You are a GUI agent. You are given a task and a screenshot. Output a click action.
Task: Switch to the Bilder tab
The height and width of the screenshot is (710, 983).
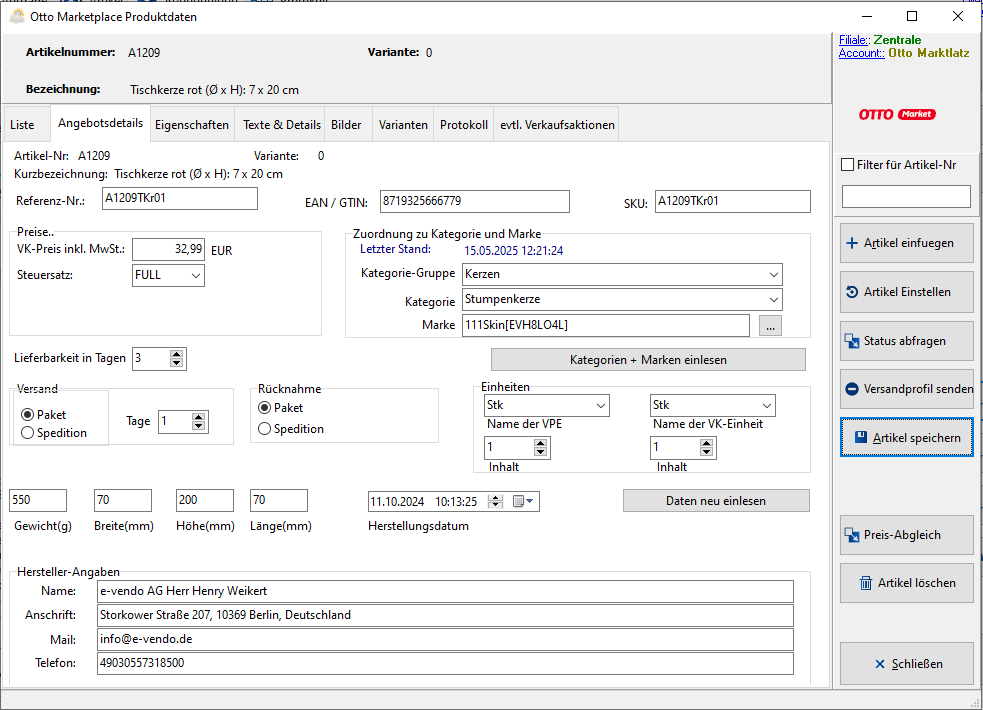pyautogui.click(x=346, y=125)
